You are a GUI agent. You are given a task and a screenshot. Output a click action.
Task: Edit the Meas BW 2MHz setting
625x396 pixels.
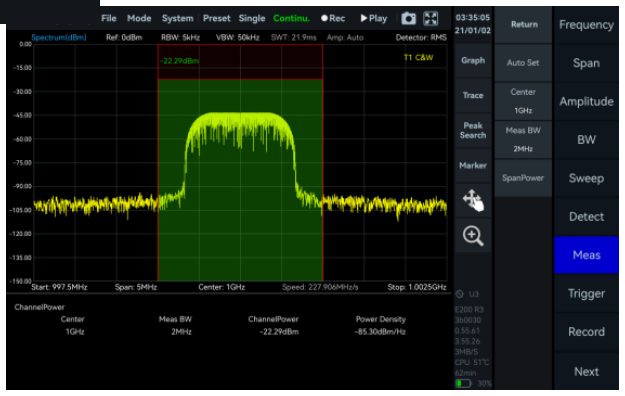[523, 140]
